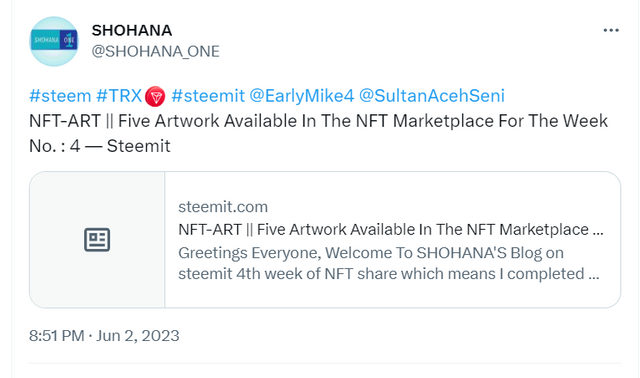Screen dimensions: 640x378
Task: Visit the @SultanAcehSeni mention
Action: tap(432, 96)
